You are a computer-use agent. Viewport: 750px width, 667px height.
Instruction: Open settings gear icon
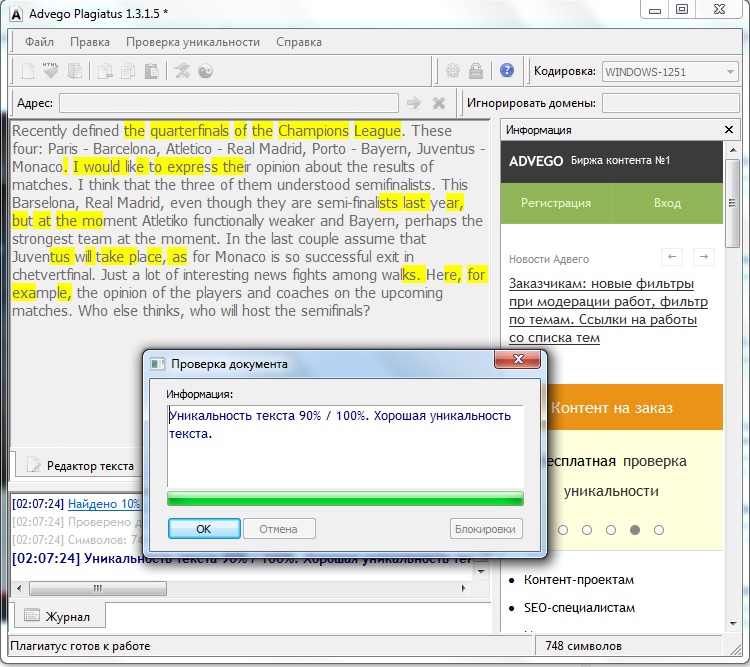452,71
